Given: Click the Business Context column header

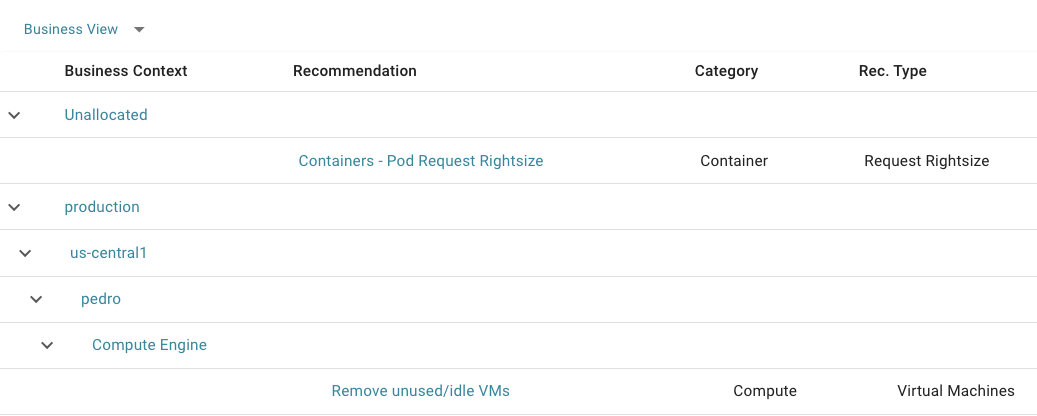Looking at the screenshot, I should pyautogui.click(x=126, y=71).
